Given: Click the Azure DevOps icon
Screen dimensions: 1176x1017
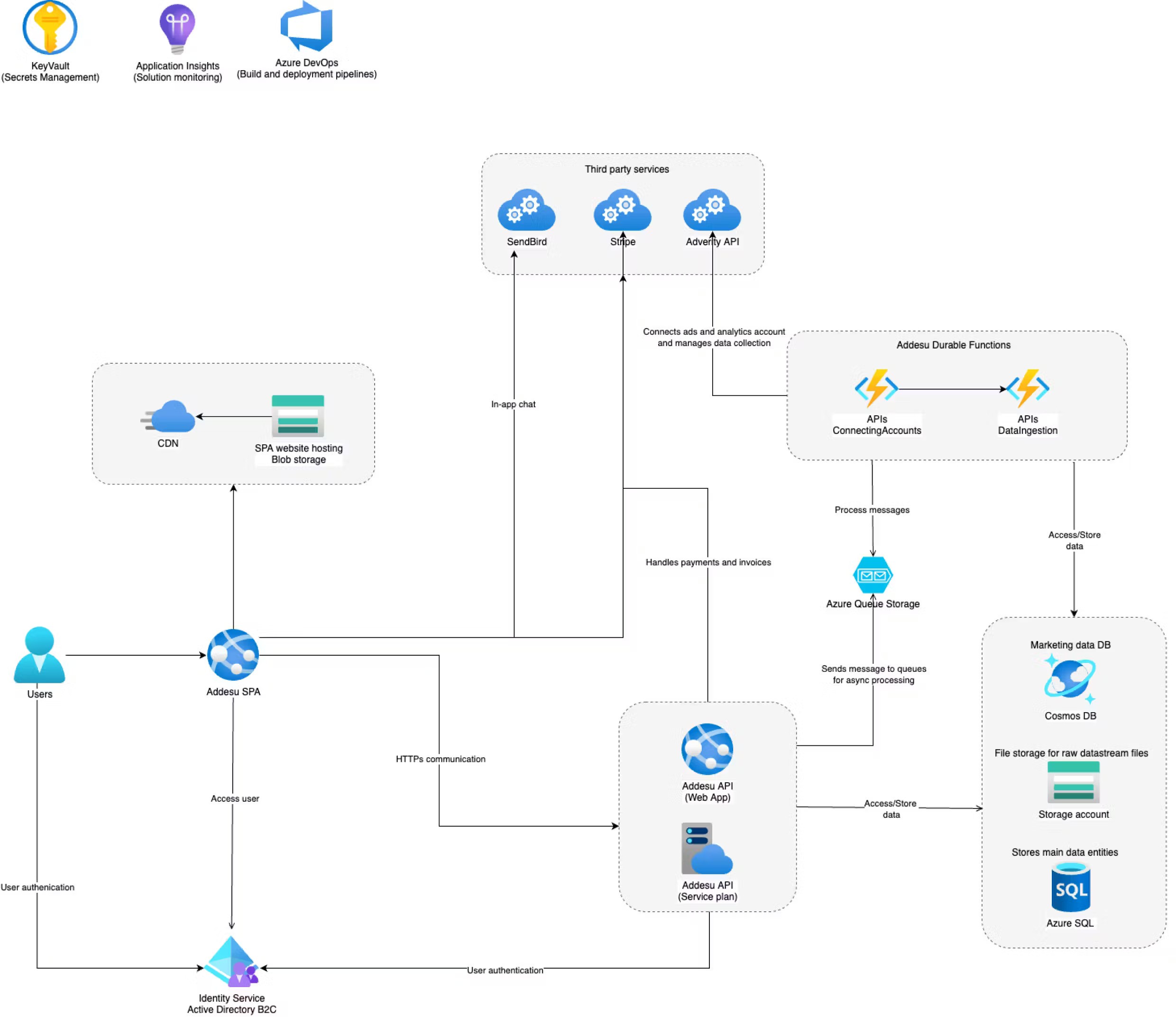Looking at the screenshot, I should [x=307, y=27].
